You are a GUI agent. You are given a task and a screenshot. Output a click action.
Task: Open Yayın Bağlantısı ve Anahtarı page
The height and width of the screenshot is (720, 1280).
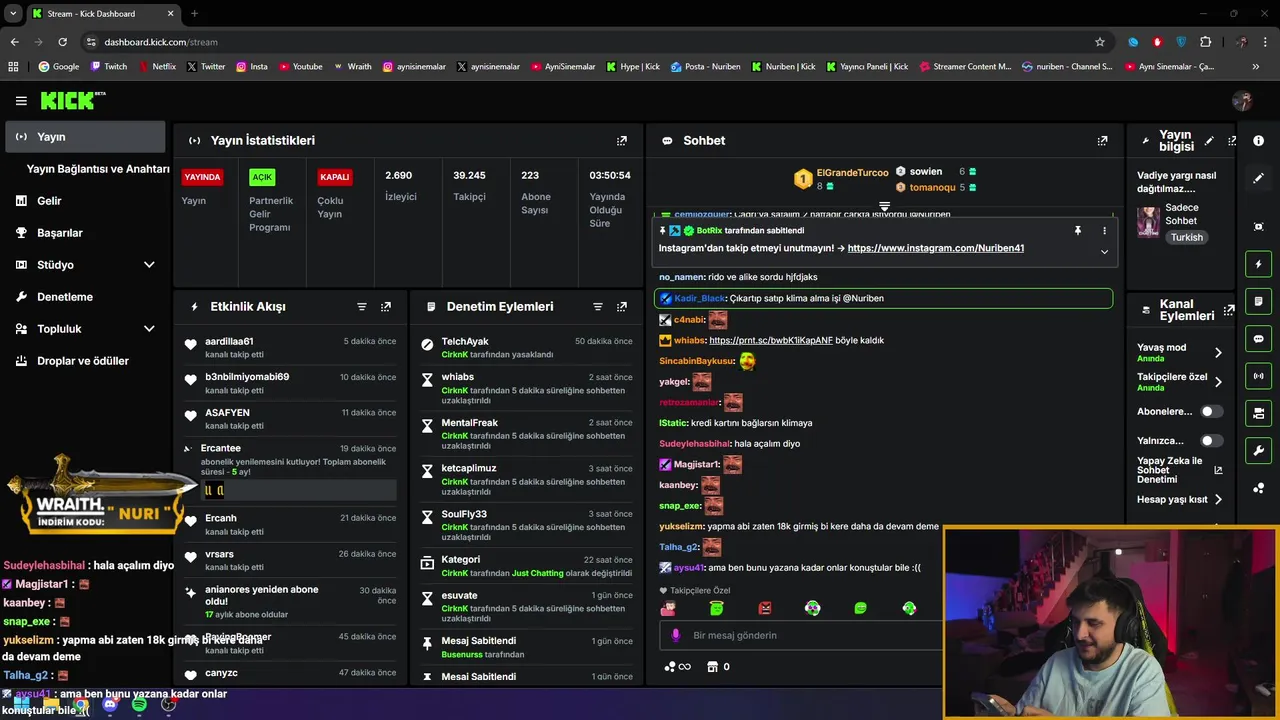tap(98, 169)
